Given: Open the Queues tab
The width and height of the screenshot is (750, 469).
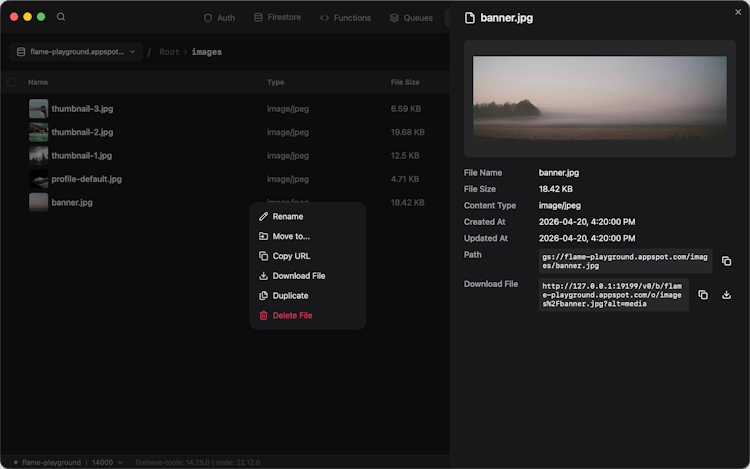Looking at the screenshot, I should (411, 18).
